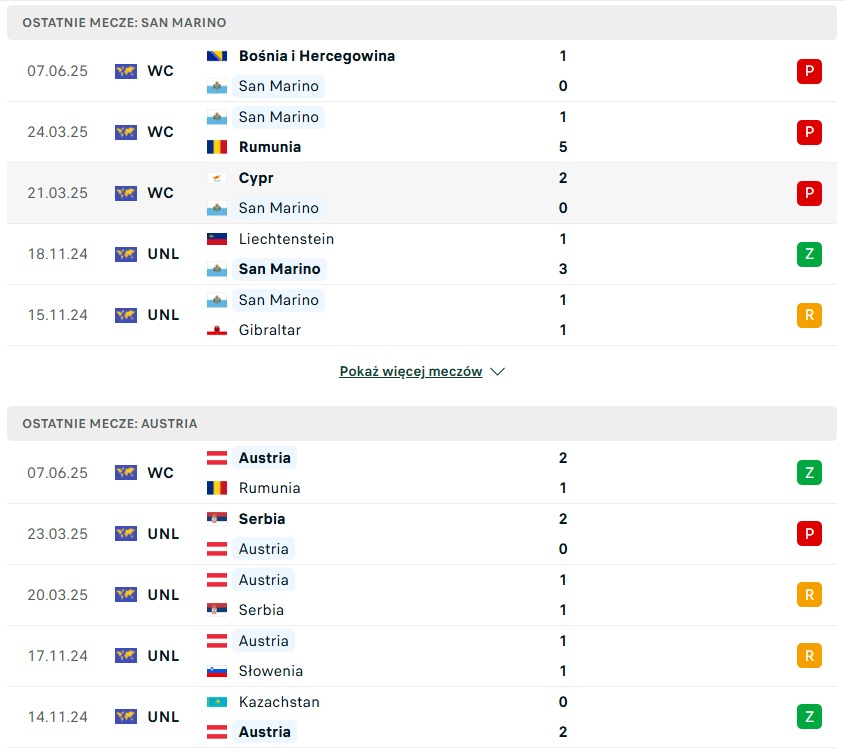Click the Liechtenstein flag icon
This screenshot has height=750, width=845.
tap(217, 239)
